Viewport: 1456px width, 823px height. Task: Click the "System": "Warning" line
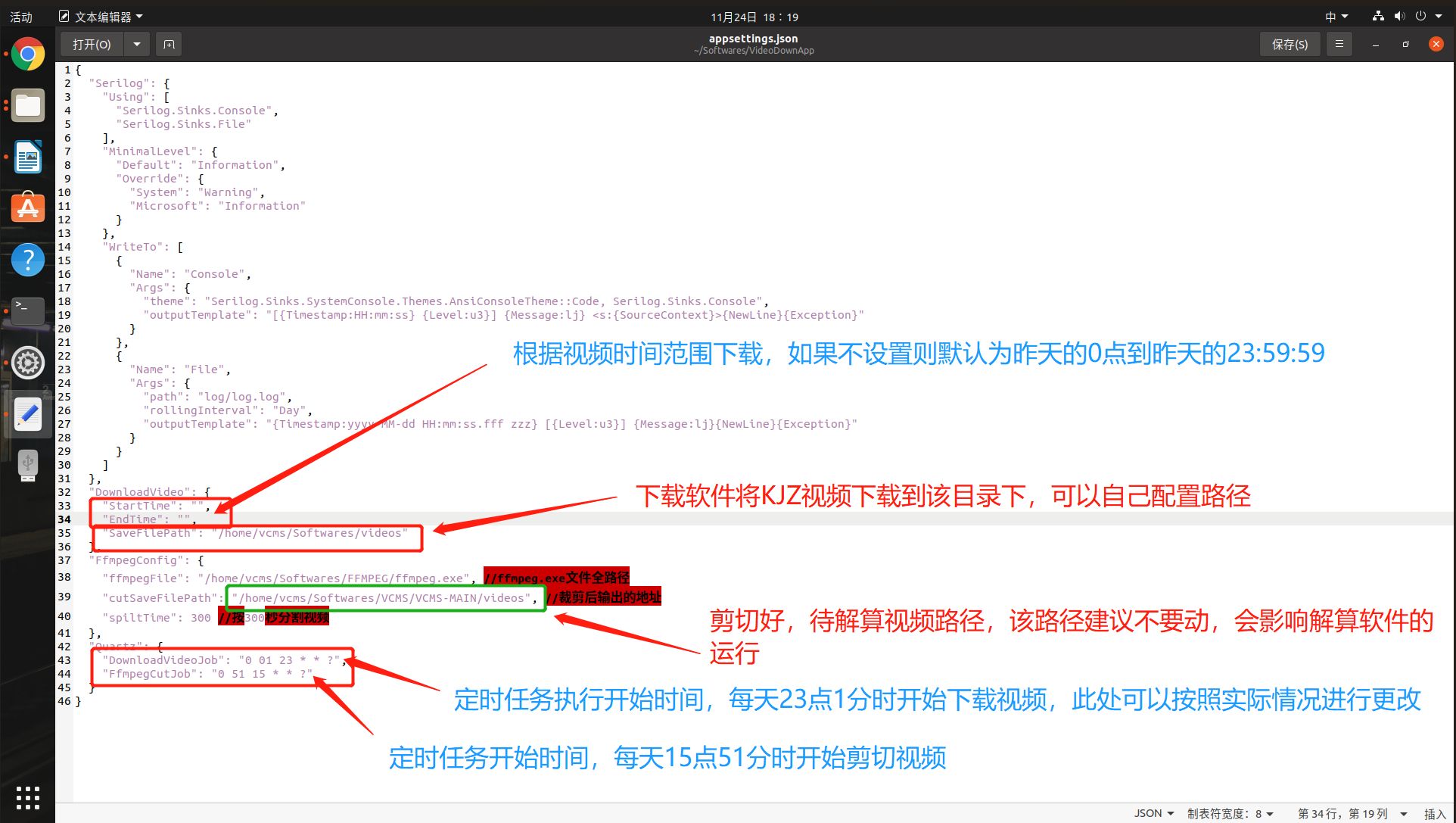point(197,192)
